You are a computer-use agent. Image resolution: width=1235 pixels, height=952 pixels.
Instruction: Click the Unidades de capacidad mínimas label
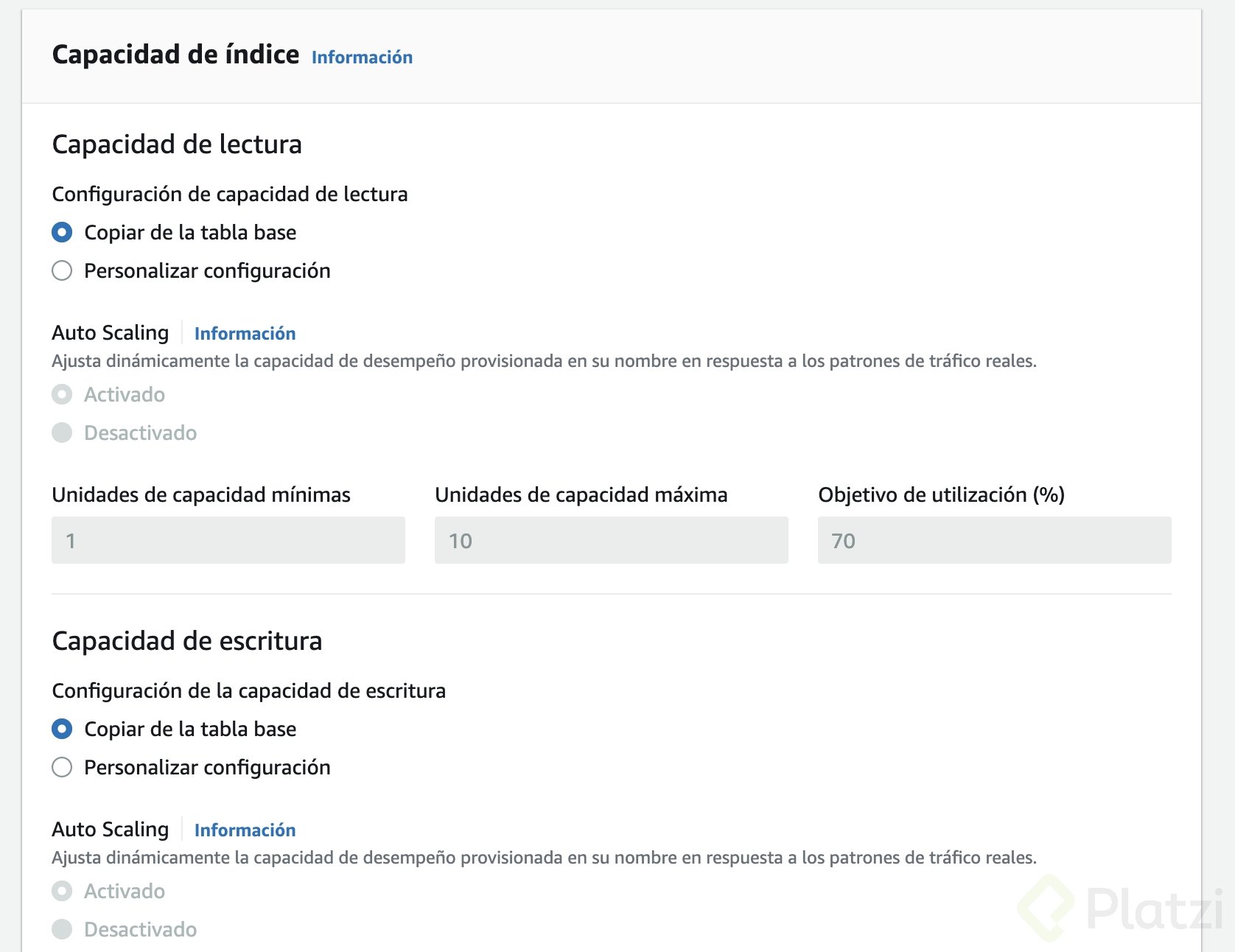(x=201, y=495)
